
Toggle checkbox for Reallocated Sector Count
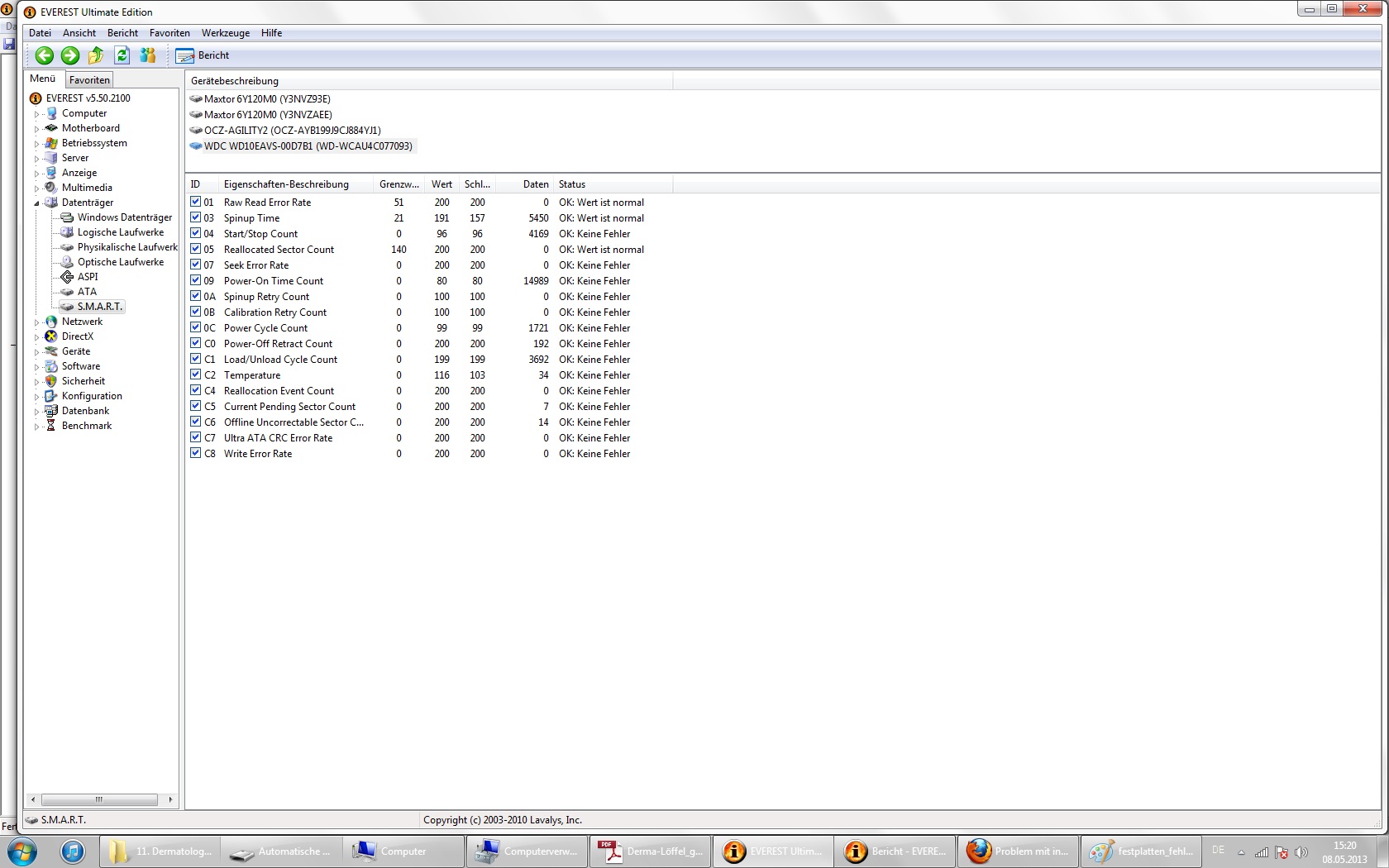coord(196,249)
